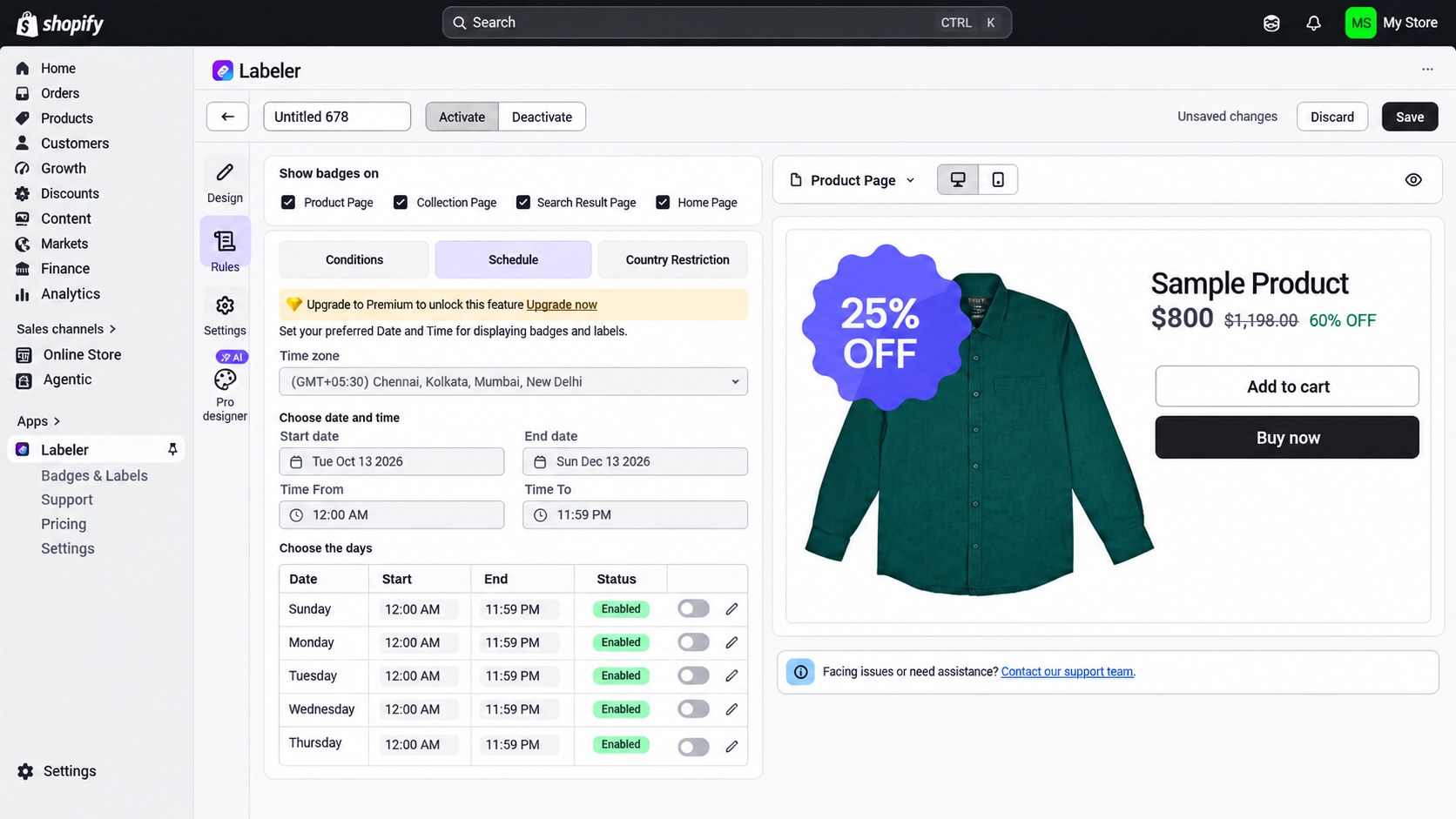
Task: Click the back arrow button
Action: 227,117
